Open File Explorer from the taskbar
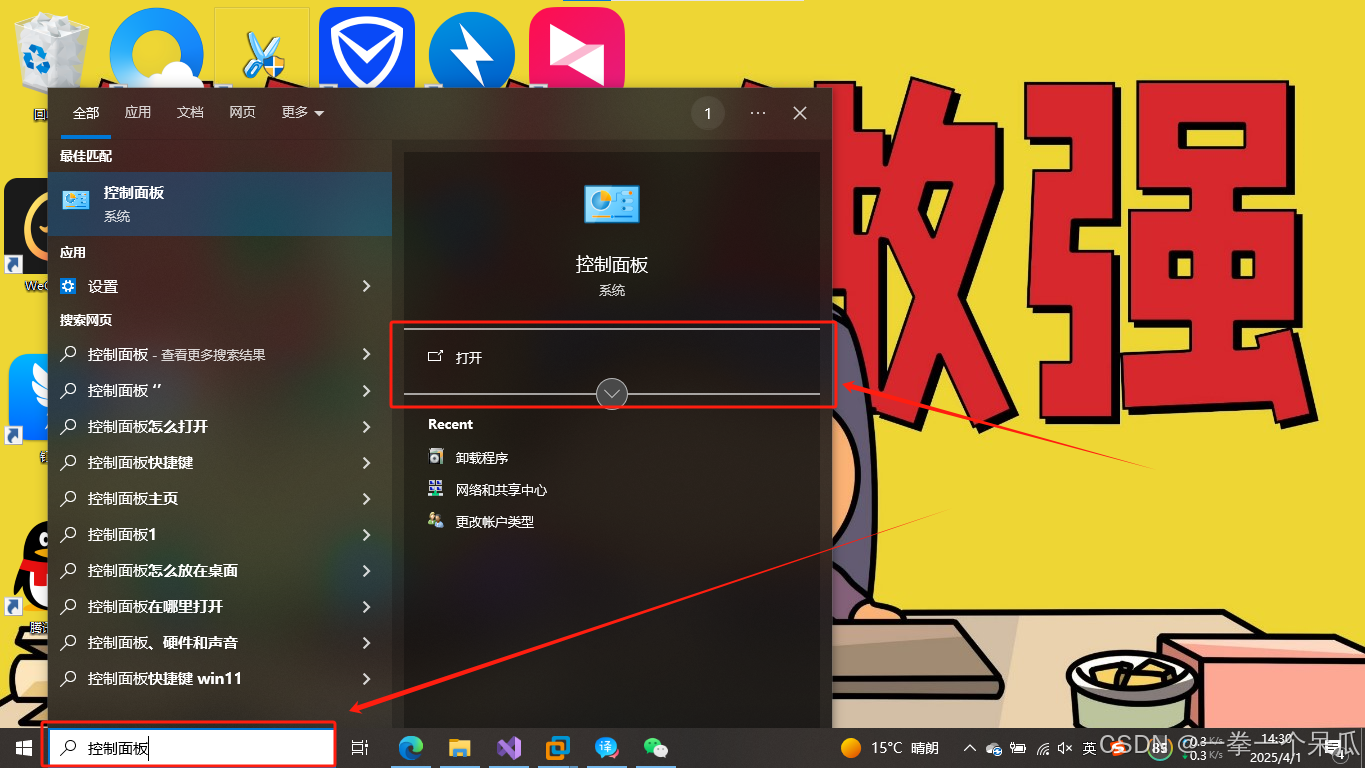 tap(459, 747)
